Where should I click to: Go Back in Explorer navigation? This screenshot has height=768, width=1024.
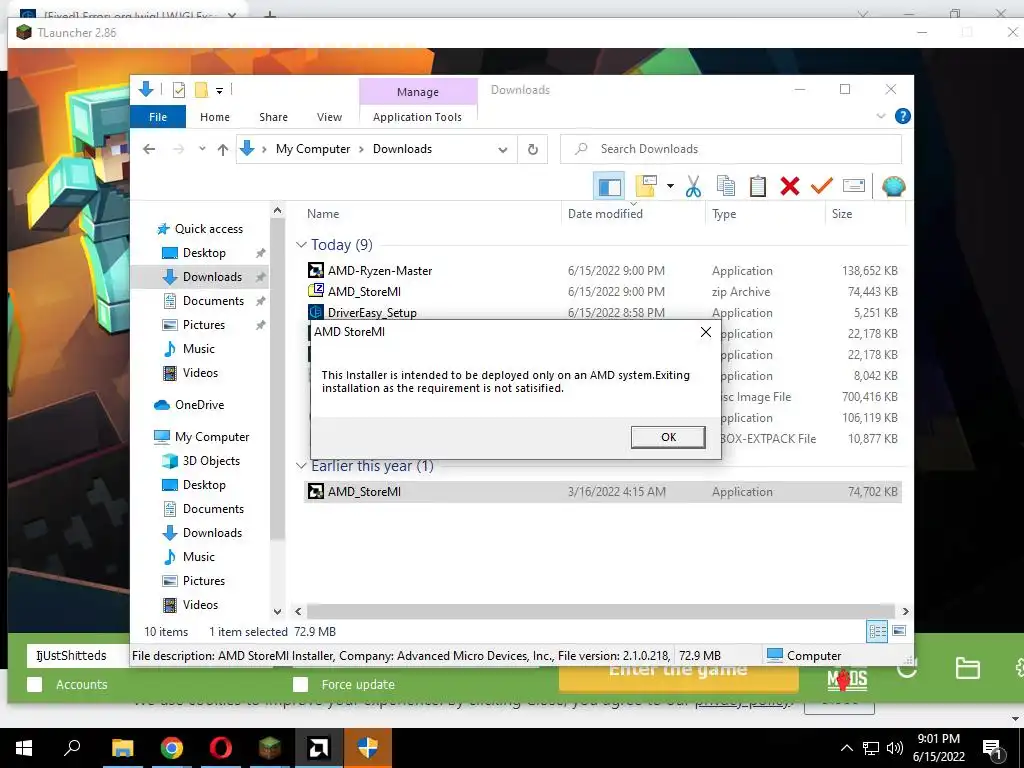click(x=149, y=150)
